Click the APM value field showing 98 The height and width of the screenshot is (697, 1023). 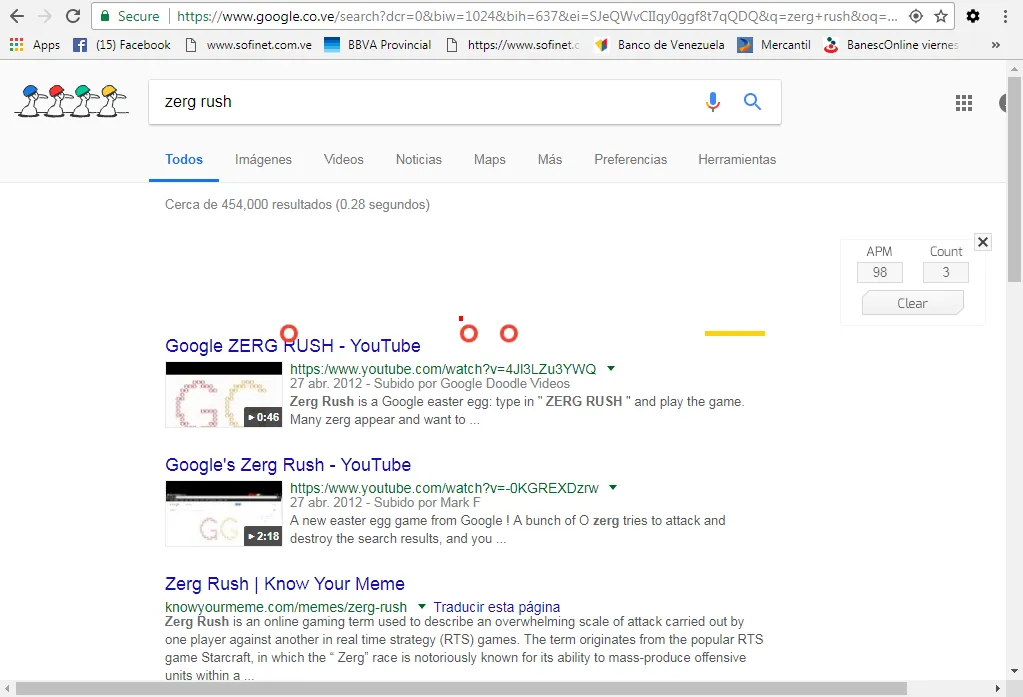tap(879, 272)
